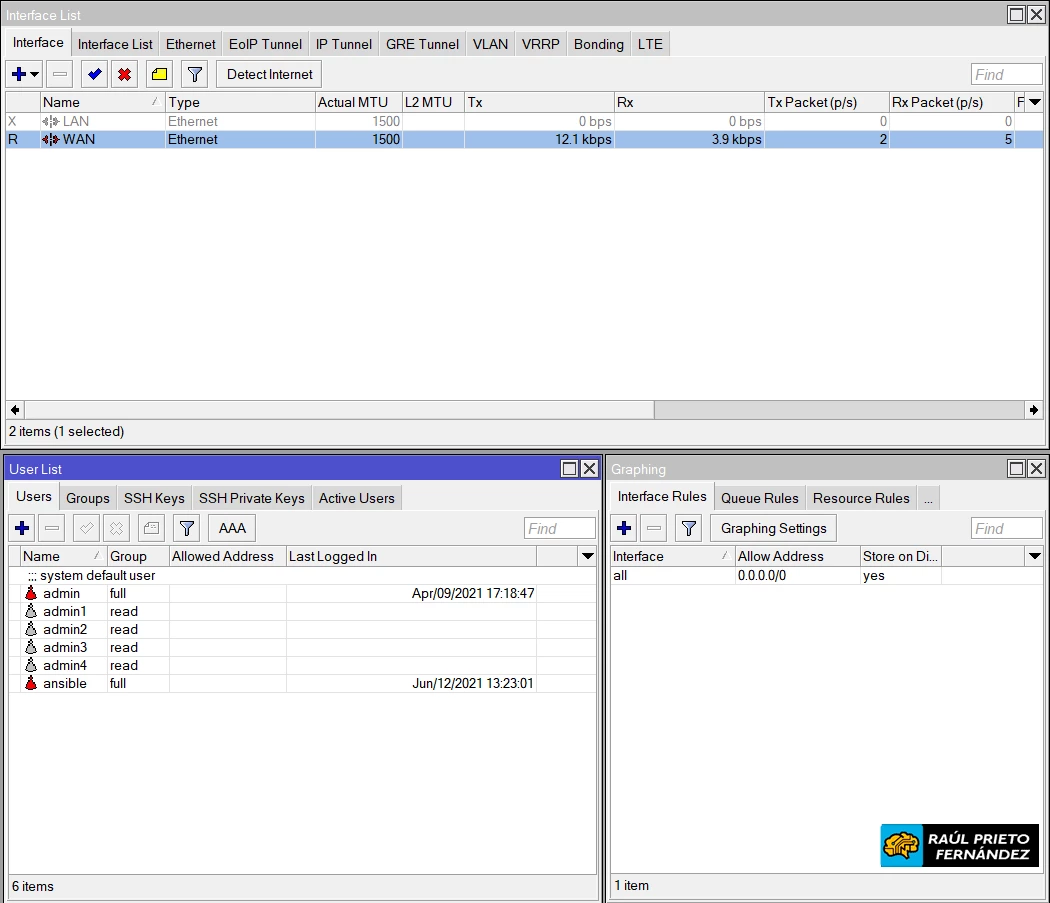Open the filter icon in Interface List toolbar
The image size is (1050, 903).
(x=194, y=74)
